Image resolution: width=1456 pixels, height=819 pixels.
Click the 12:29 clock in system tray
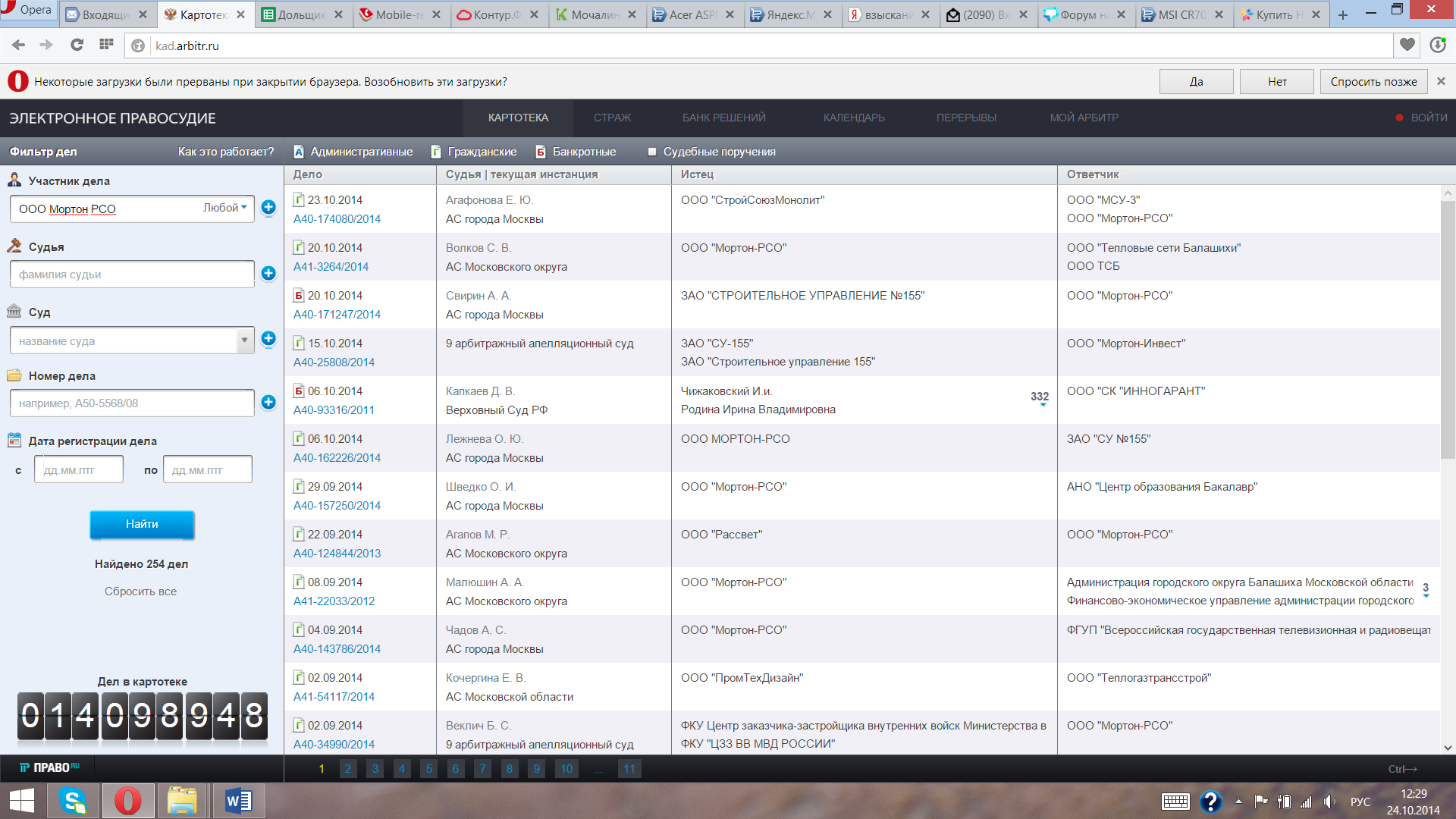1414,794
